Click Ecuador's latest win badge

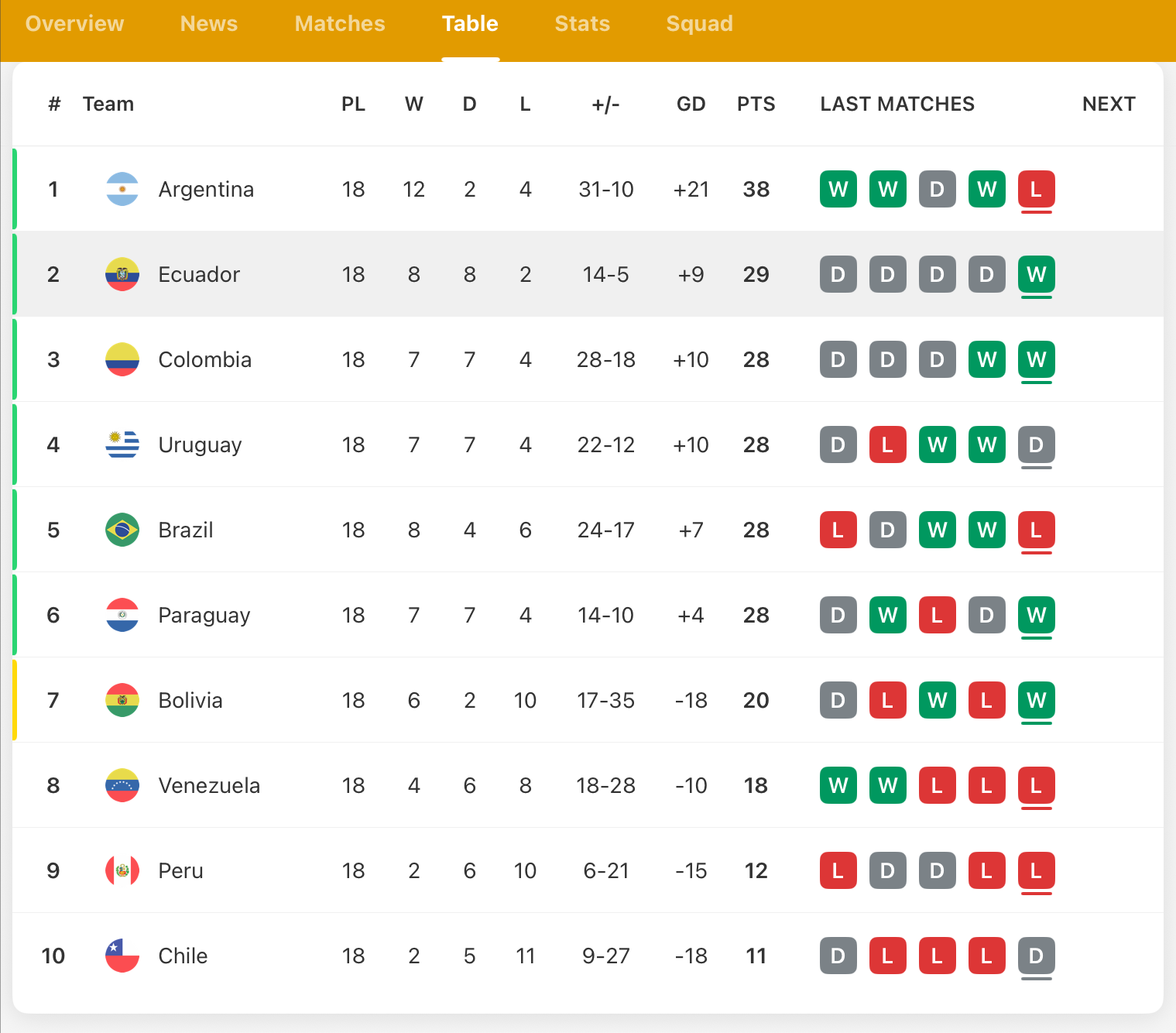coord(1036,274)
